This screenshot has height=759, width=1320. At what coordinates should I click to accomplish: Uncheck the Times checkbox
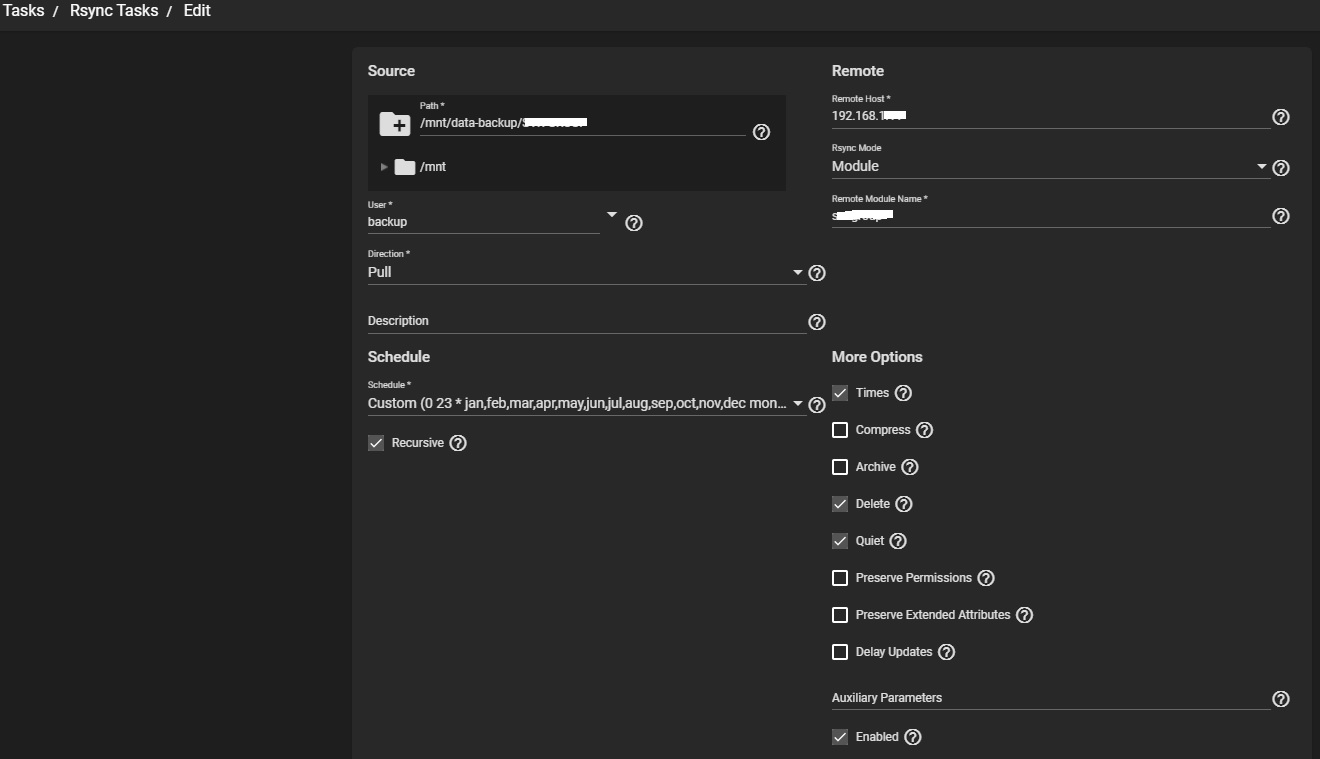pos(840,393)
